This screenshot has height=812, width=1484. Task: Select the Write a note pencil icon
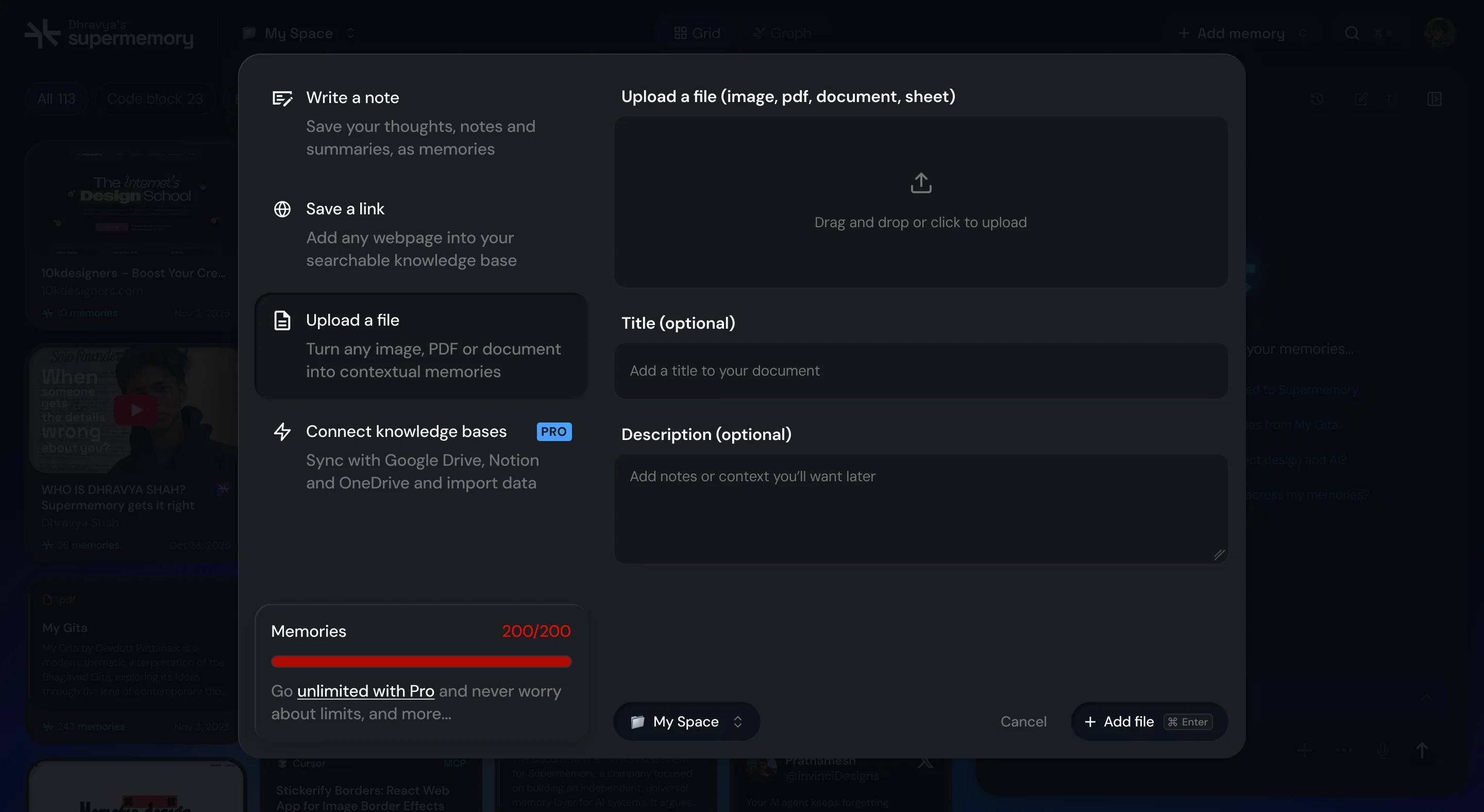pos(282,98)
